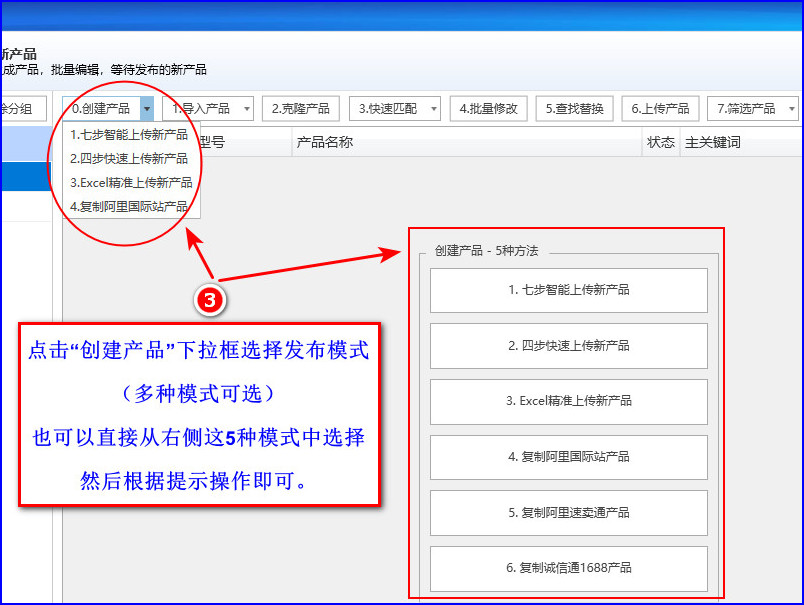Screen dimensions: 804x605
Task: Click the large 3. Excel精准上传新产品 button
Action: 569,401
